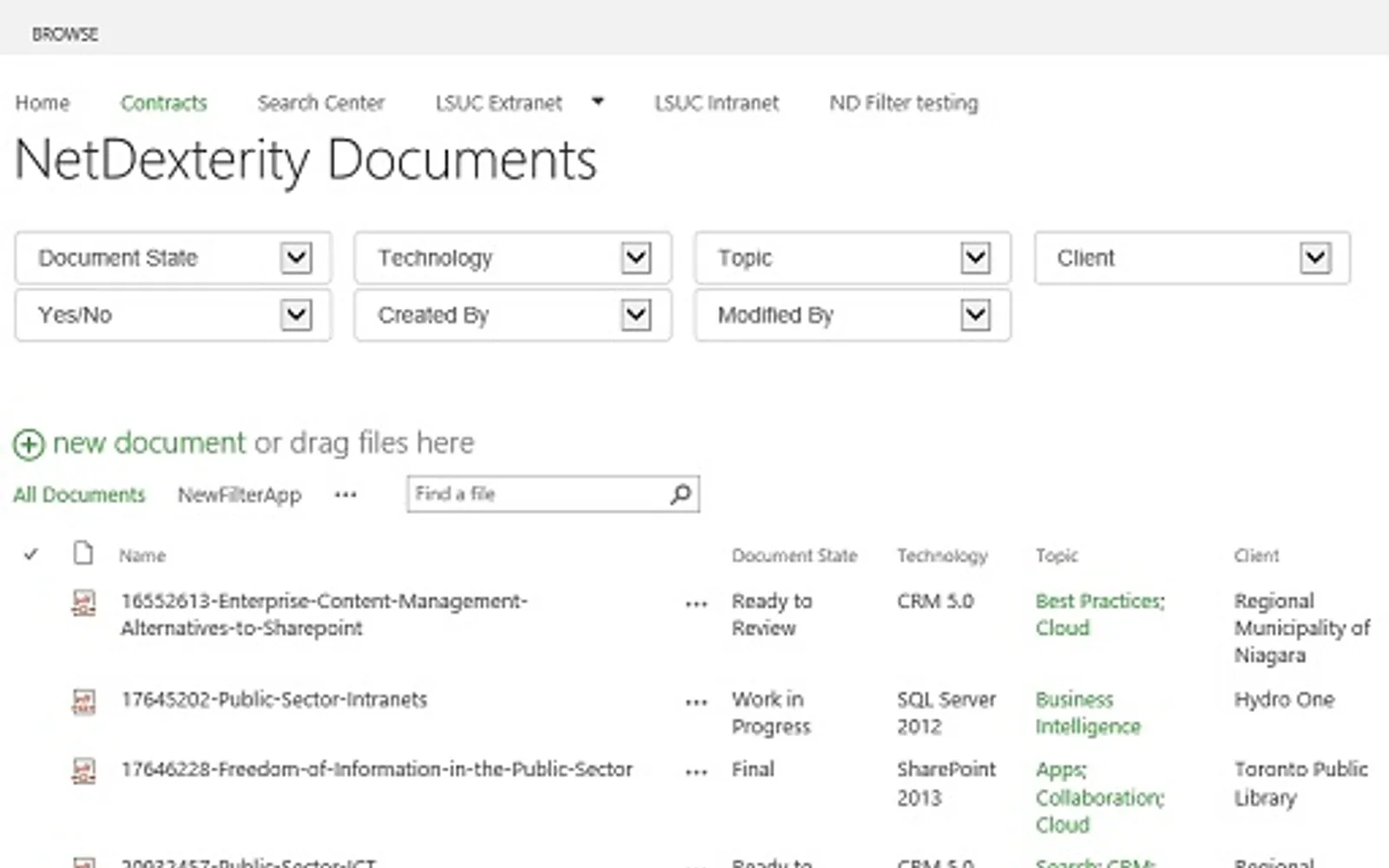Screen dimensions: 1389x868
Task: Switch to the NewFilterApp view
Action: point(240,495)
